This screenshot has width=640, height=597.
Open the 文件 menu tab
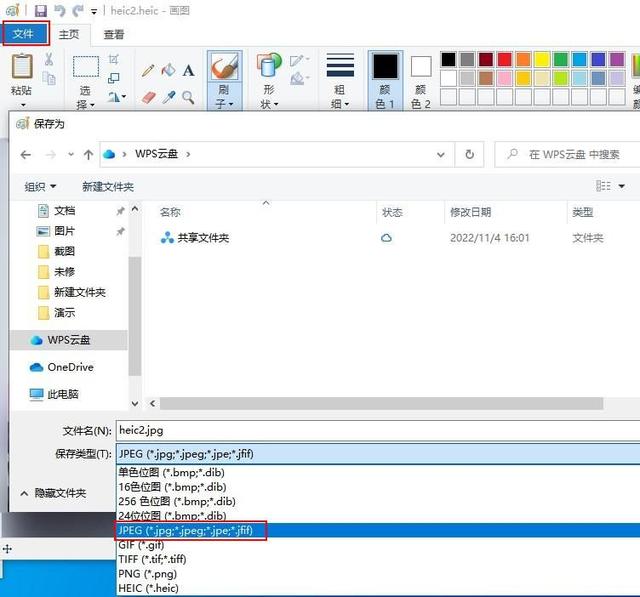pyautogui.click(x=25, y=34)
